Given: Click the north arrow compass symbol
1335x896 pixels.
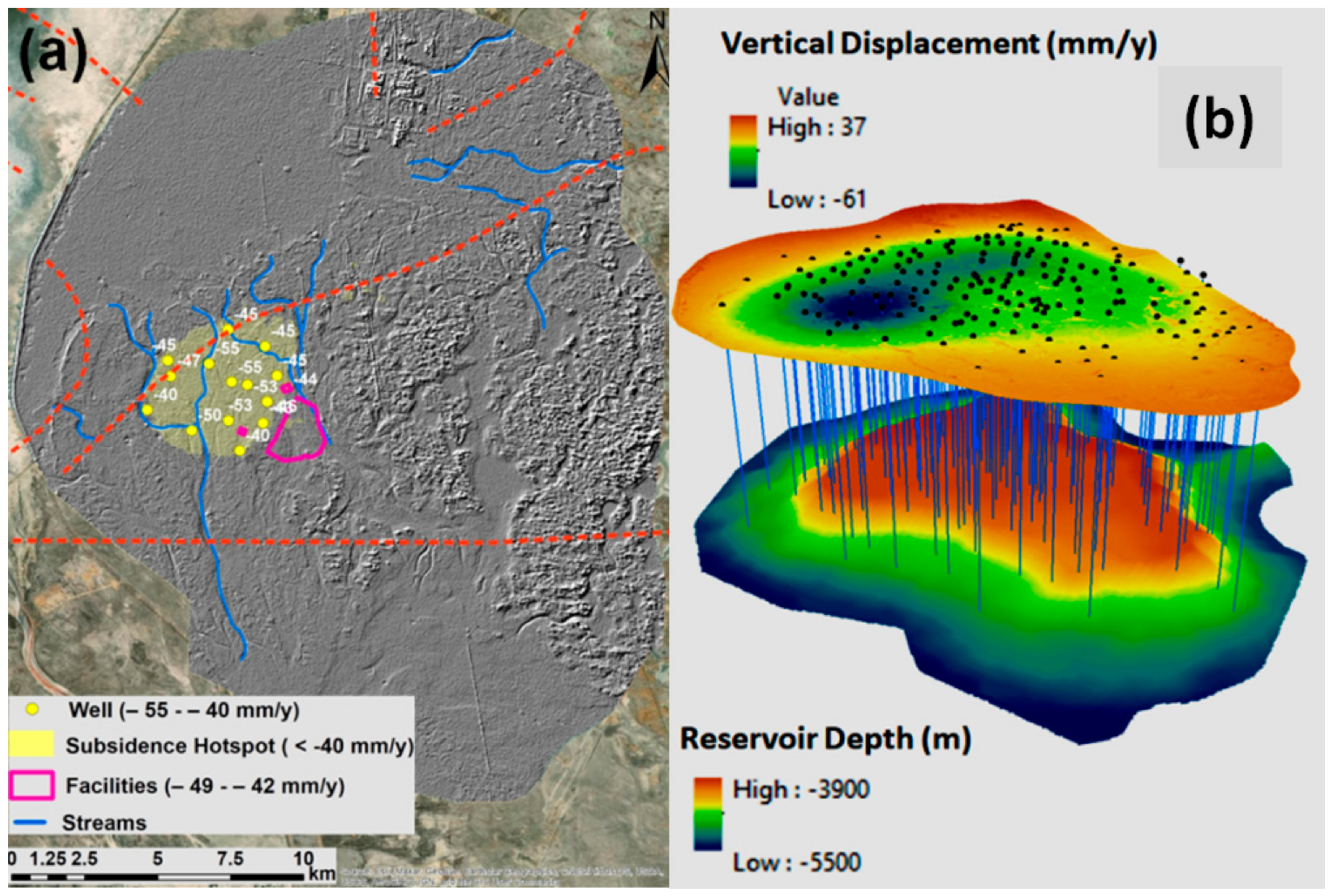Looking at the screenshot, I should coord(656,57).
